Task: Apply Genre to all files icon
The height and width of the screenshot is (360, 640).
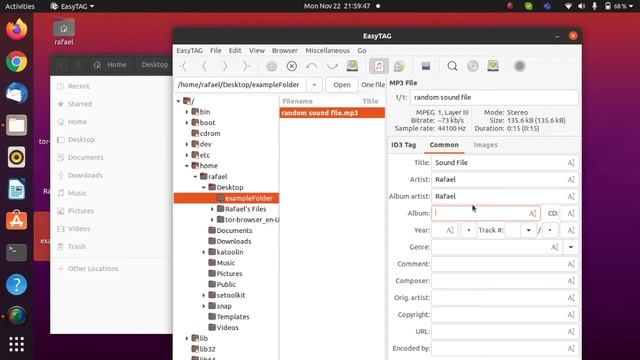Action: coord(554,247)
